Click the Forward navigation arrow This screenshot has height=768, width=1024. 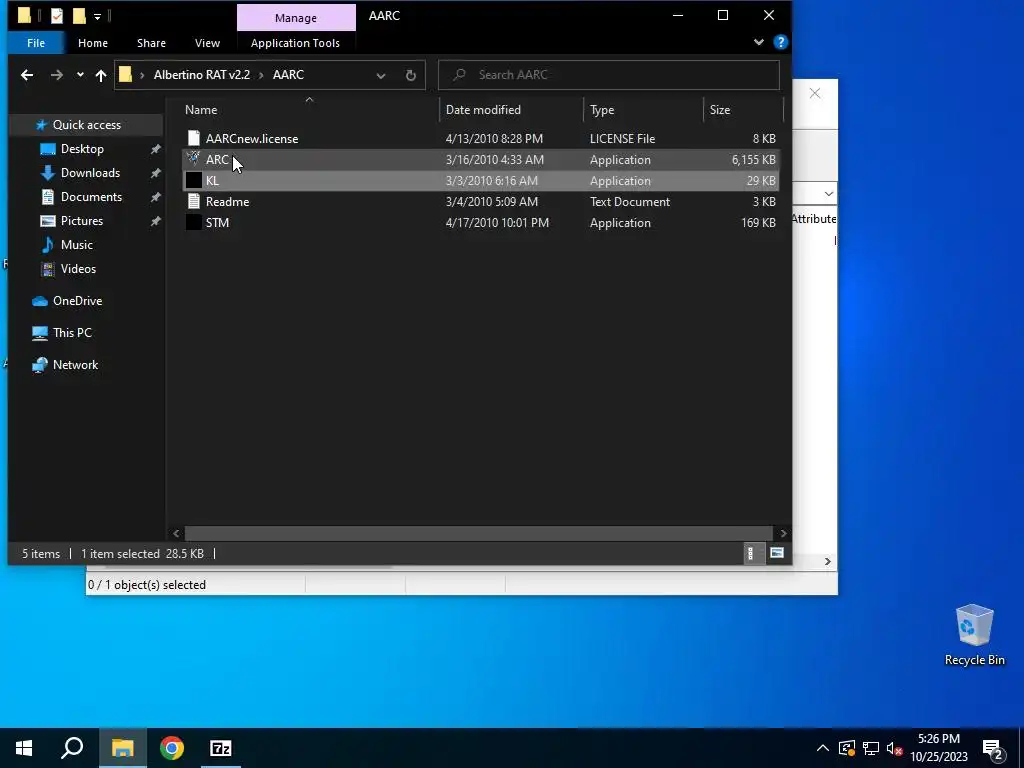[57, 75]
